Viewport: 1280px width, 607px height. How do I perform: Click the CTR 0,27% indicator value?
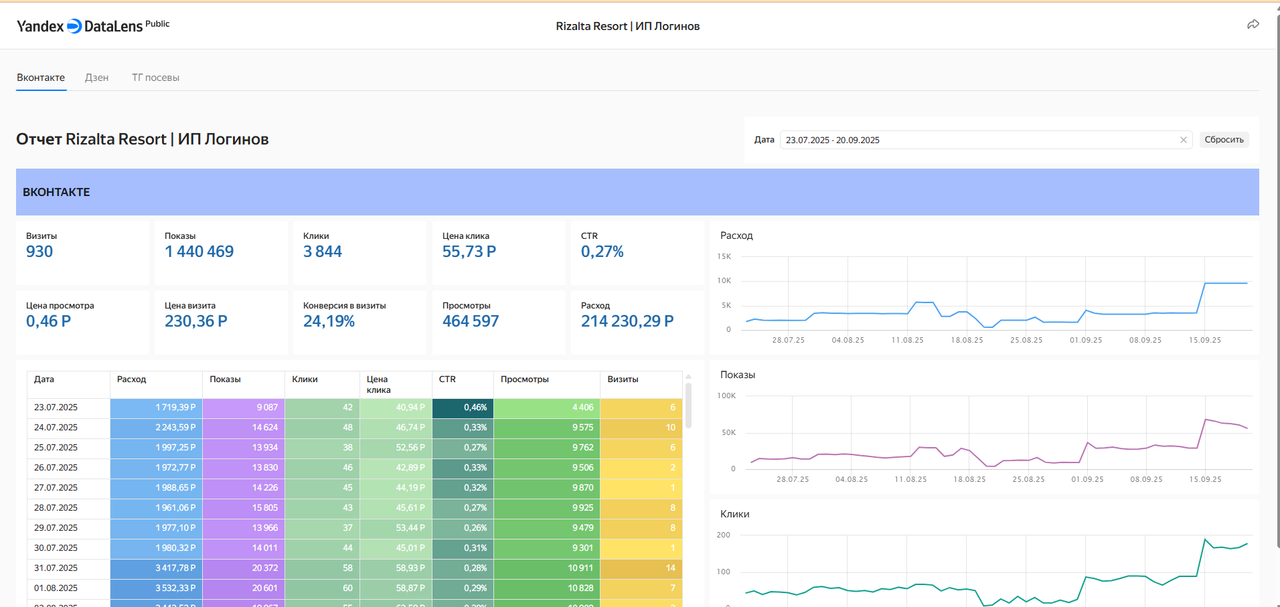602,252
